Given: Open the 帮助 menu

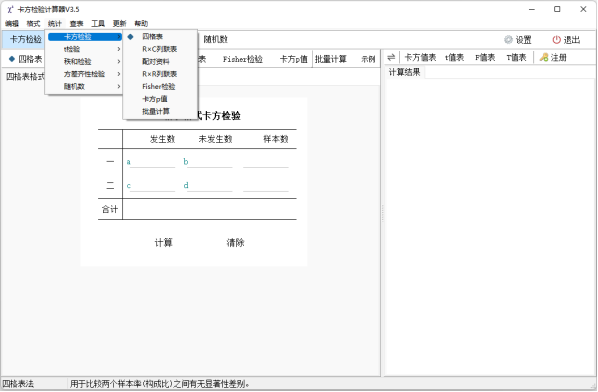Looking at the screenshot, I should click(x=141, y=24).
